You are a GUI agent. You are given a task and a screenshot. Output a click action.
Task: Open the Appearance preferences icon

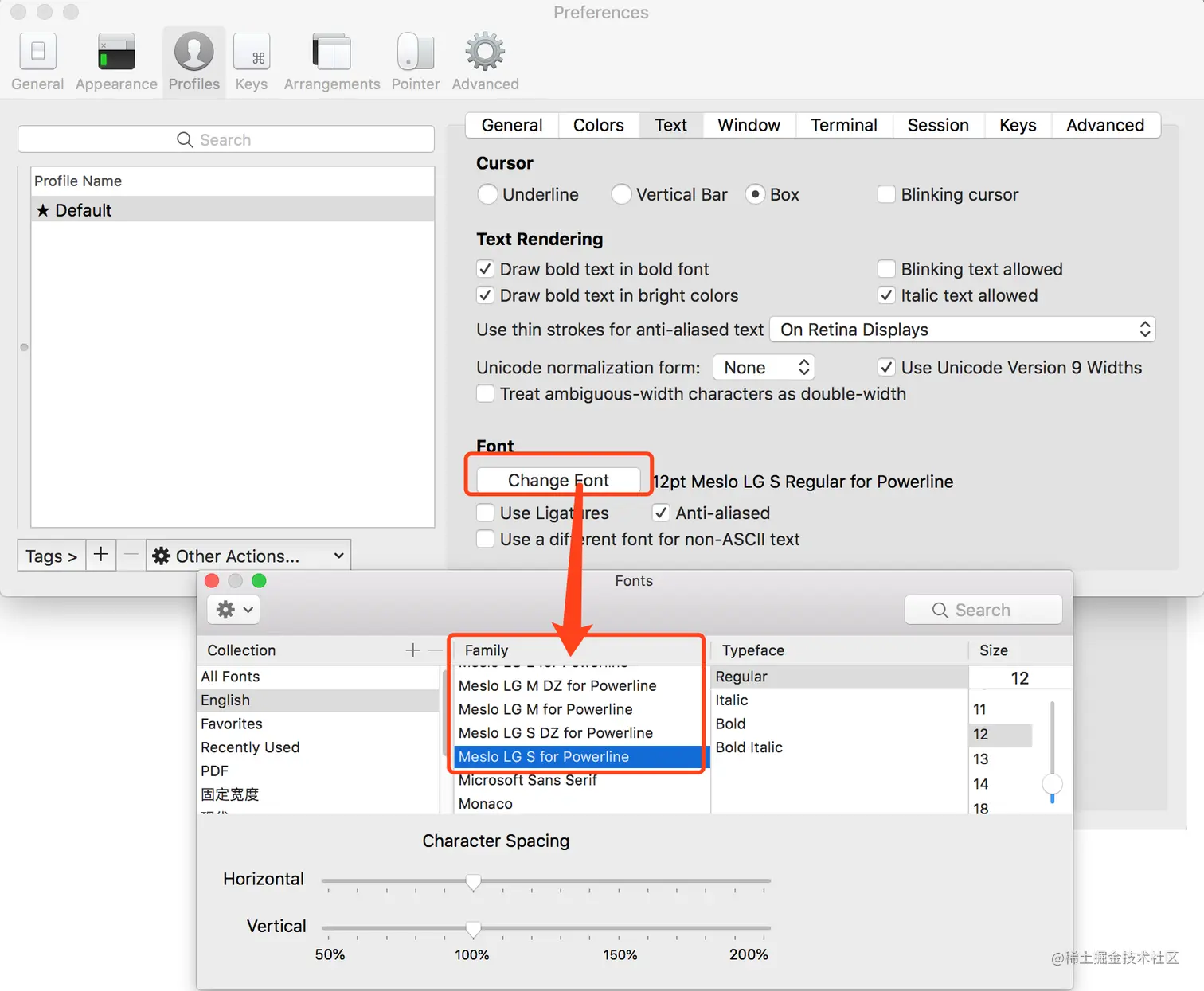coord(116,62)
